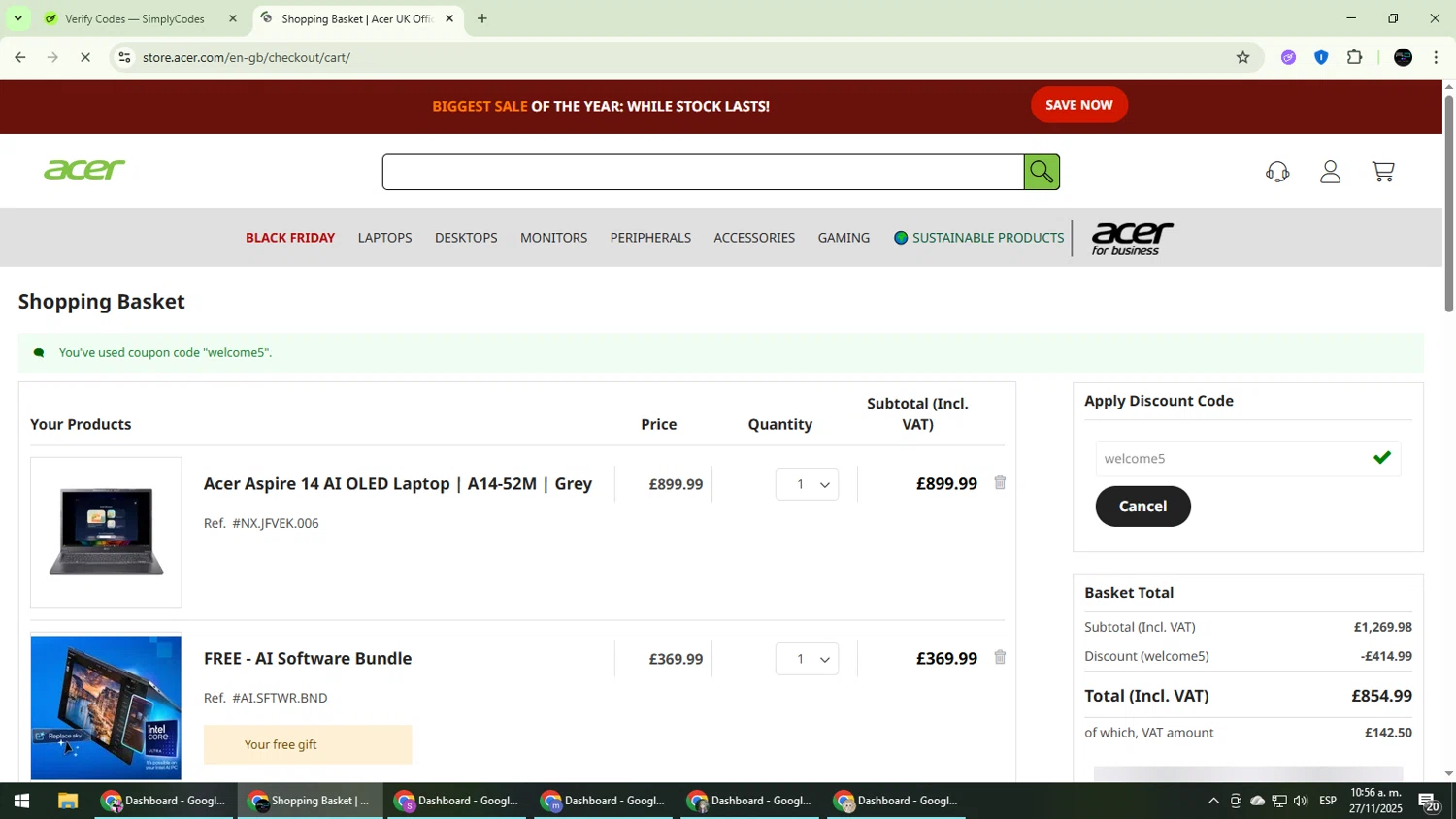
Task: Open PERIPHERALS menu
Action: 650,238
